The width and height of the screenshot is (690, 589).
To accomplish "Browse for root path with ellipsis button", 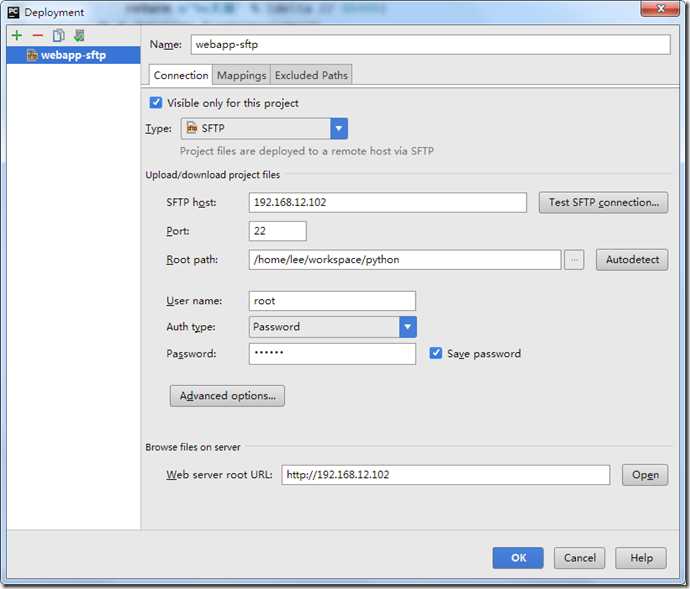I will click(x=574, y=260).
